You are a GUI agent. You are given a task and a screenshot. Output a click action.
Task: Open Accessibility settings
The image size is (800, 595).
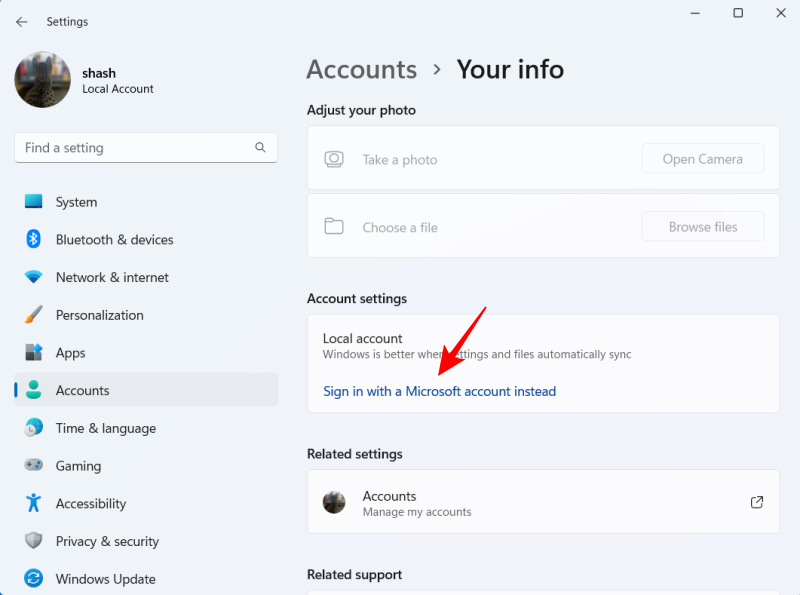point(90,503)
